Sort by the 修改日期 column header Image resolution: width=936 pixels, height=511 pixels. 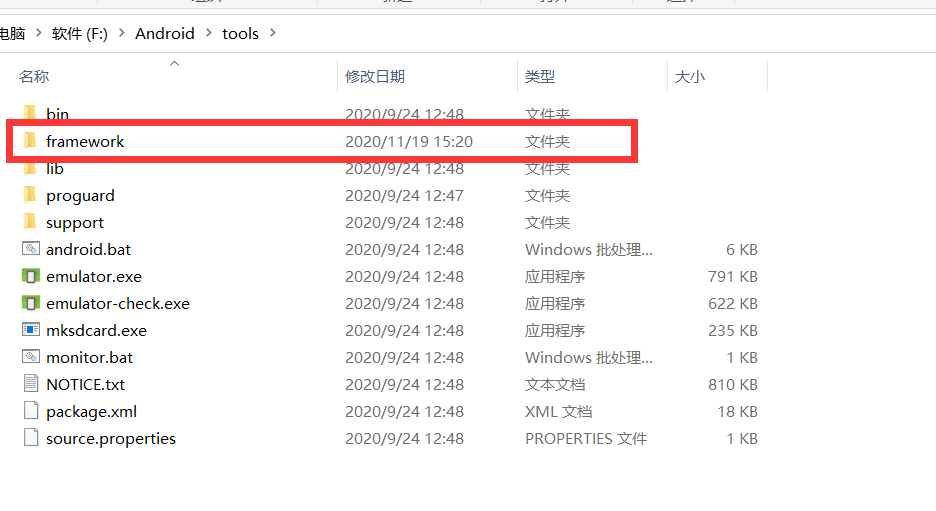tap(375, 76)
